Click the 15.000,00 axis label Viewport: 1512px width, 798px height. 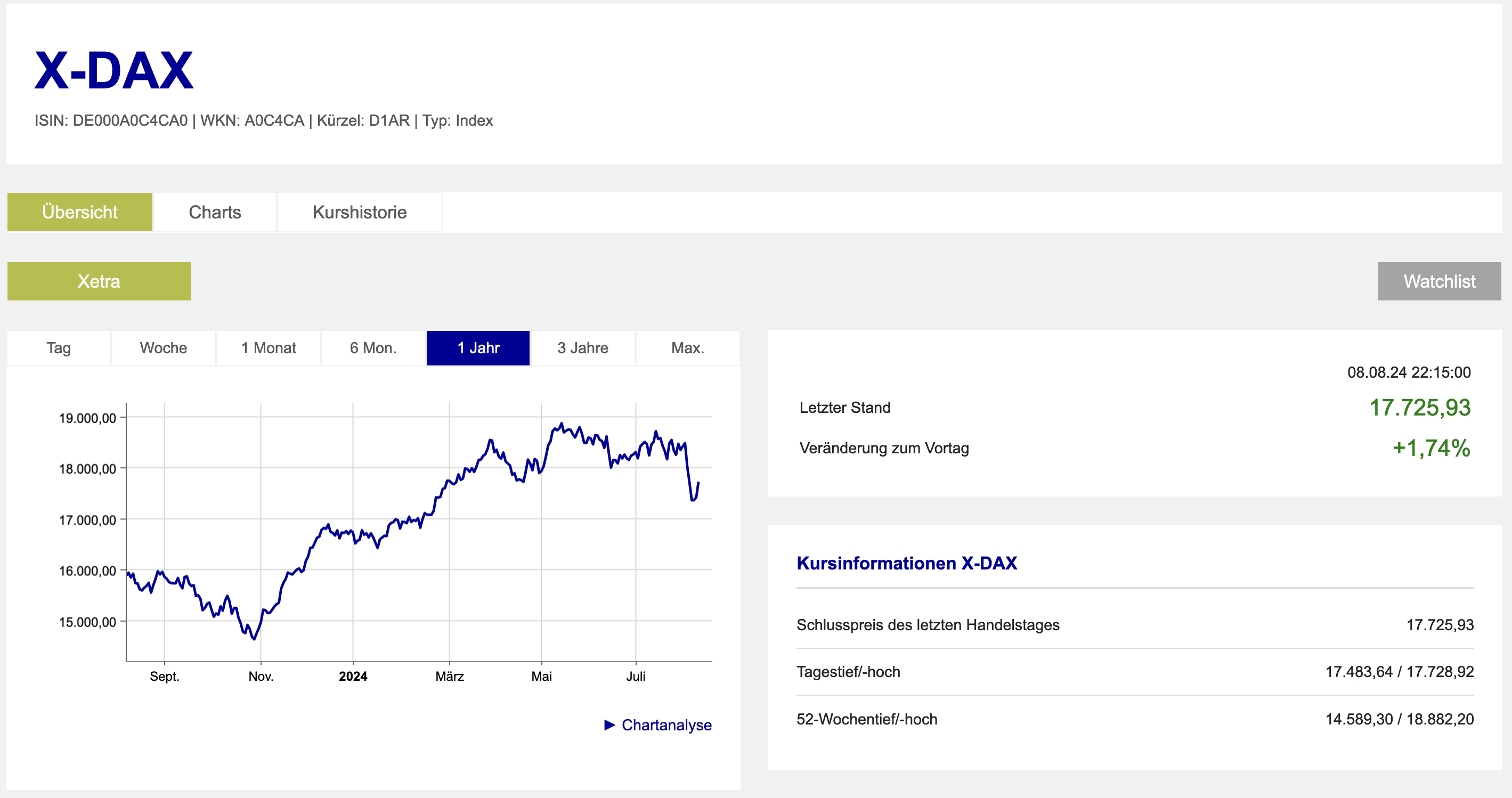point(87,622)
